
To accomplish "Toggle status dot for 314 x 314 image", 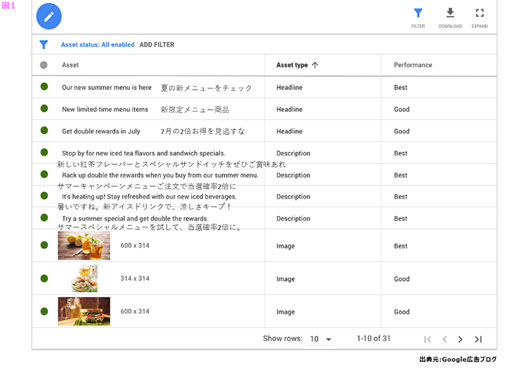I will tap(44, 278).
